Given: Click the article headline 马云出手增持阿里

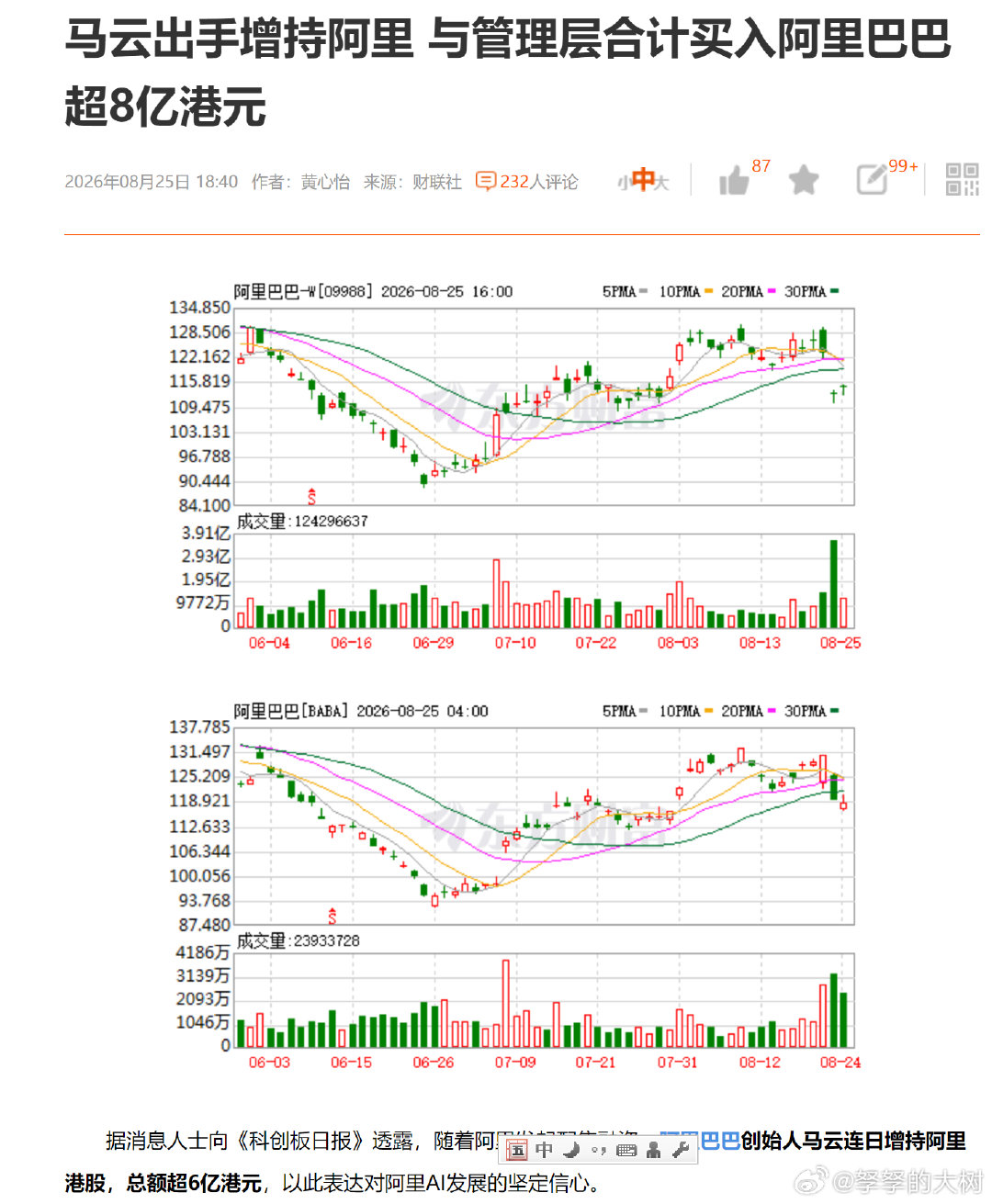Looking at the screenshot, I should (239, 39).
